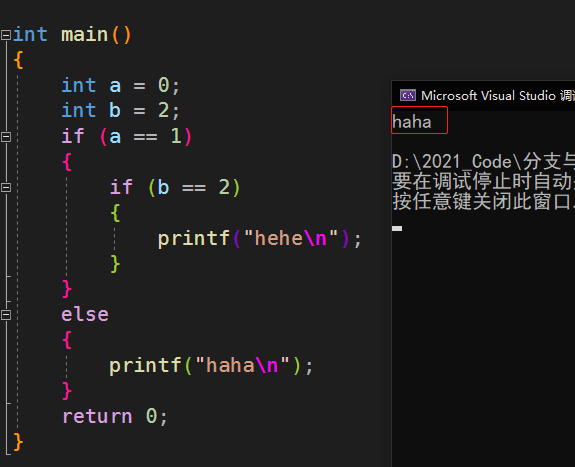Place cursor on 'int a = 0;' line
Viewport: 575px width, 467px height.
coord(121,85)
